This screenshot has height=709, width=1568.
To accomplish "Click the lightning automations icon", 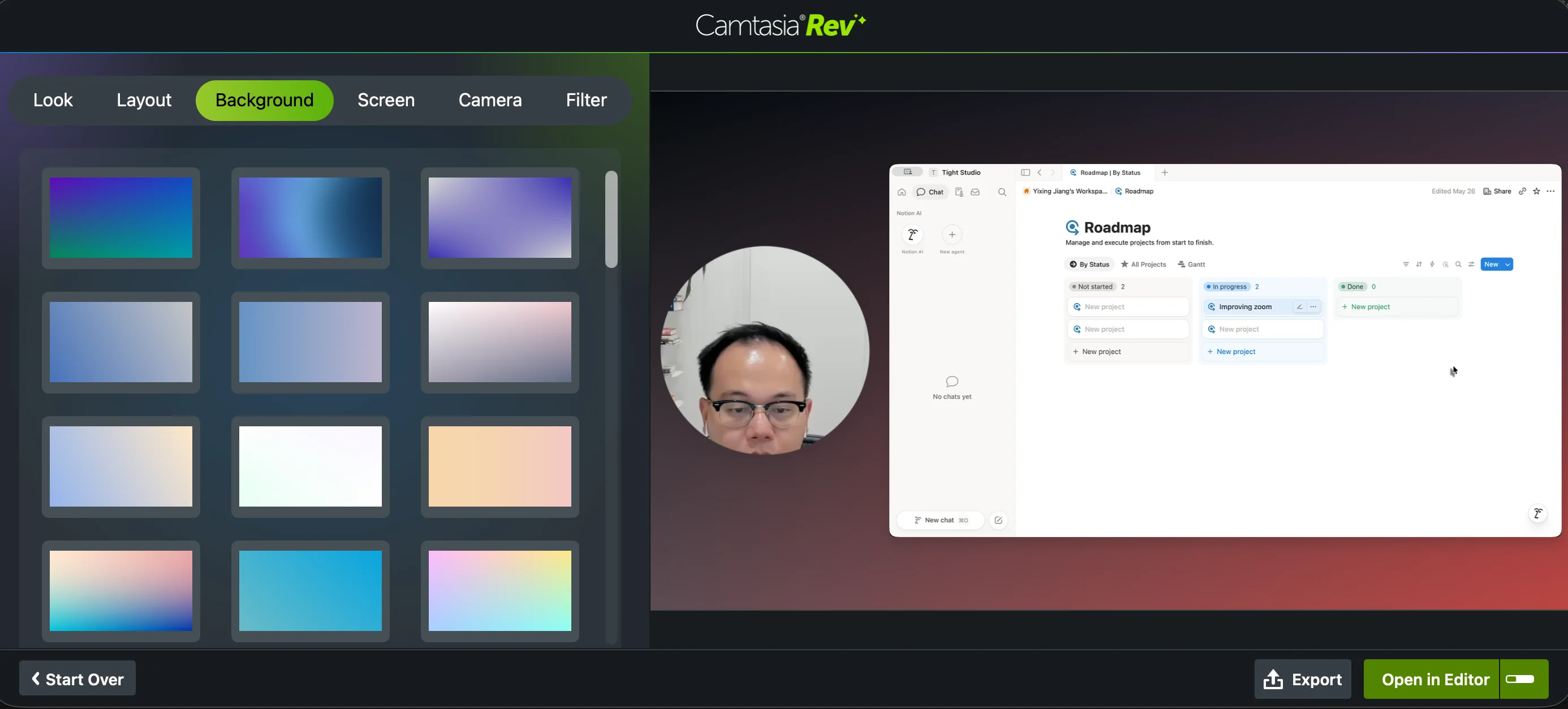I will [1432, 264].
